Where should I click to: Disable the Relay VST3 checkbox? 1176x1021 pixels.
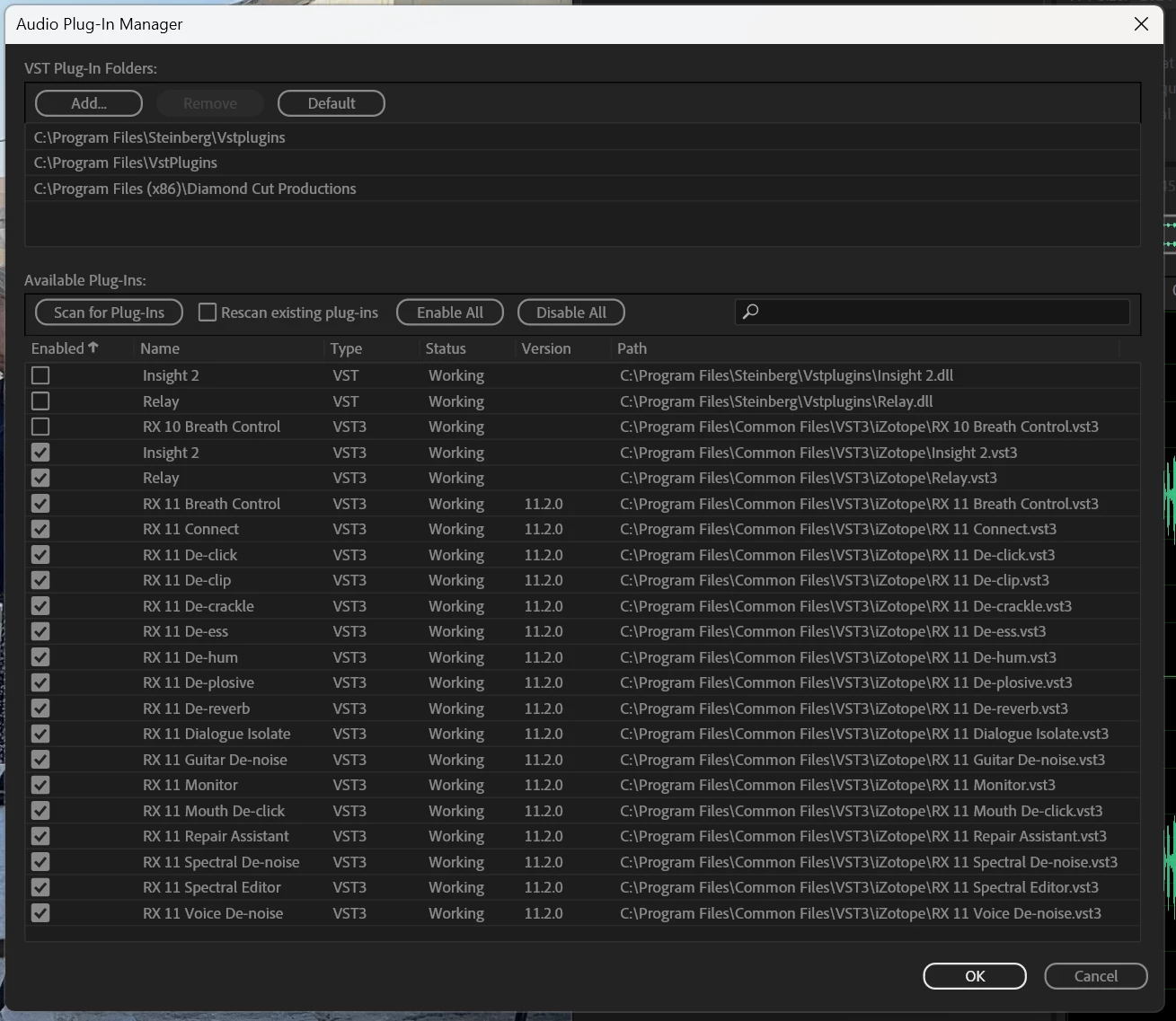40,478
